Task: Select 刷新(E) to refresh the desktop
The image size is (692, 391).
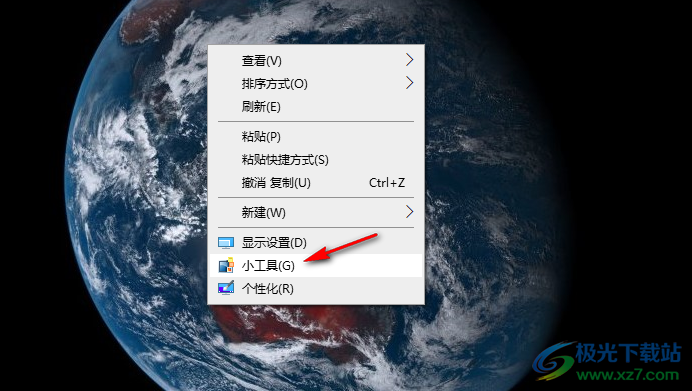Action: (316, 106)
